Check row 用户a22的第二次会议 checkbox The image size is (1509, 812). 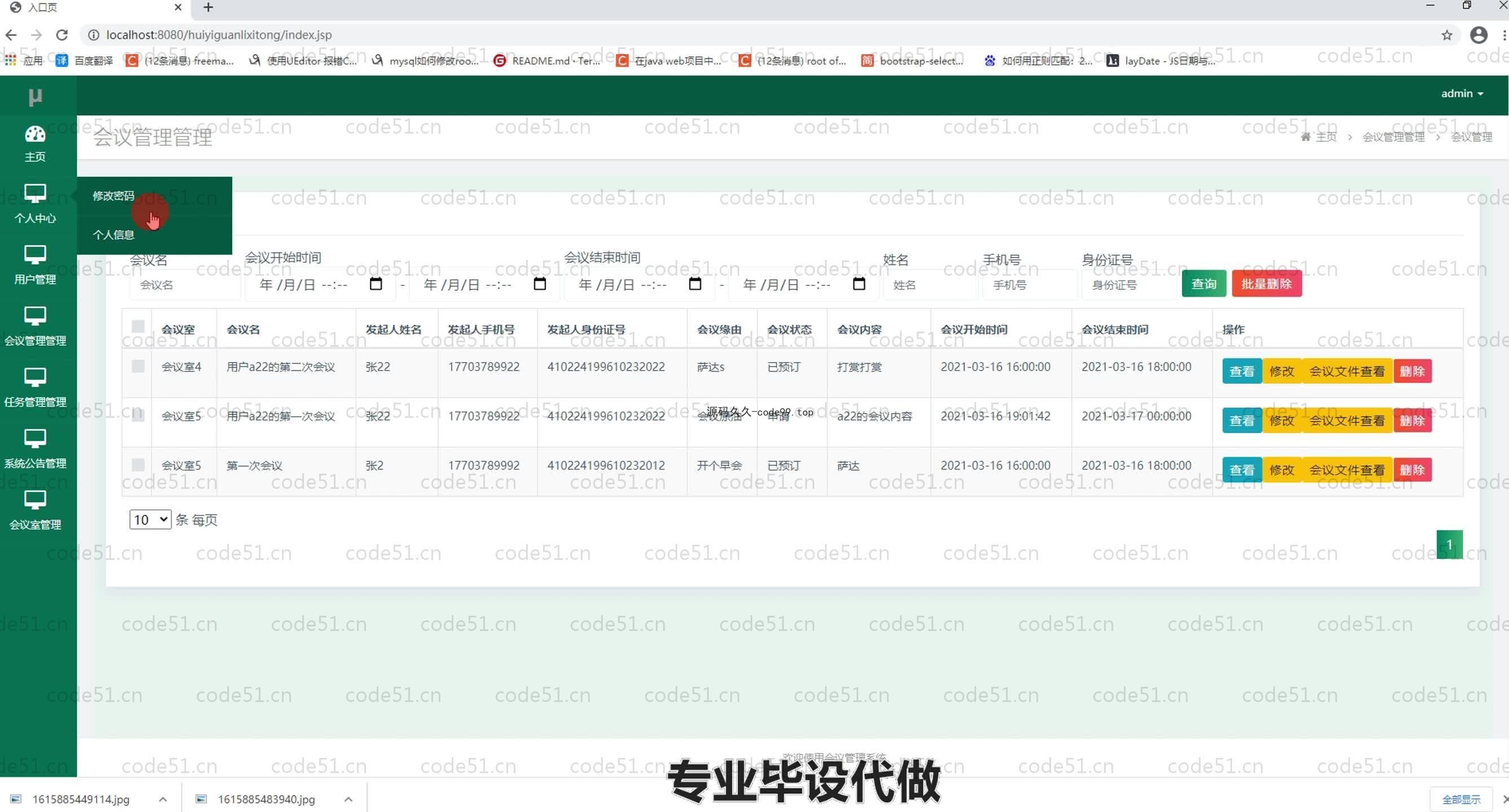[x=138, y=366]
